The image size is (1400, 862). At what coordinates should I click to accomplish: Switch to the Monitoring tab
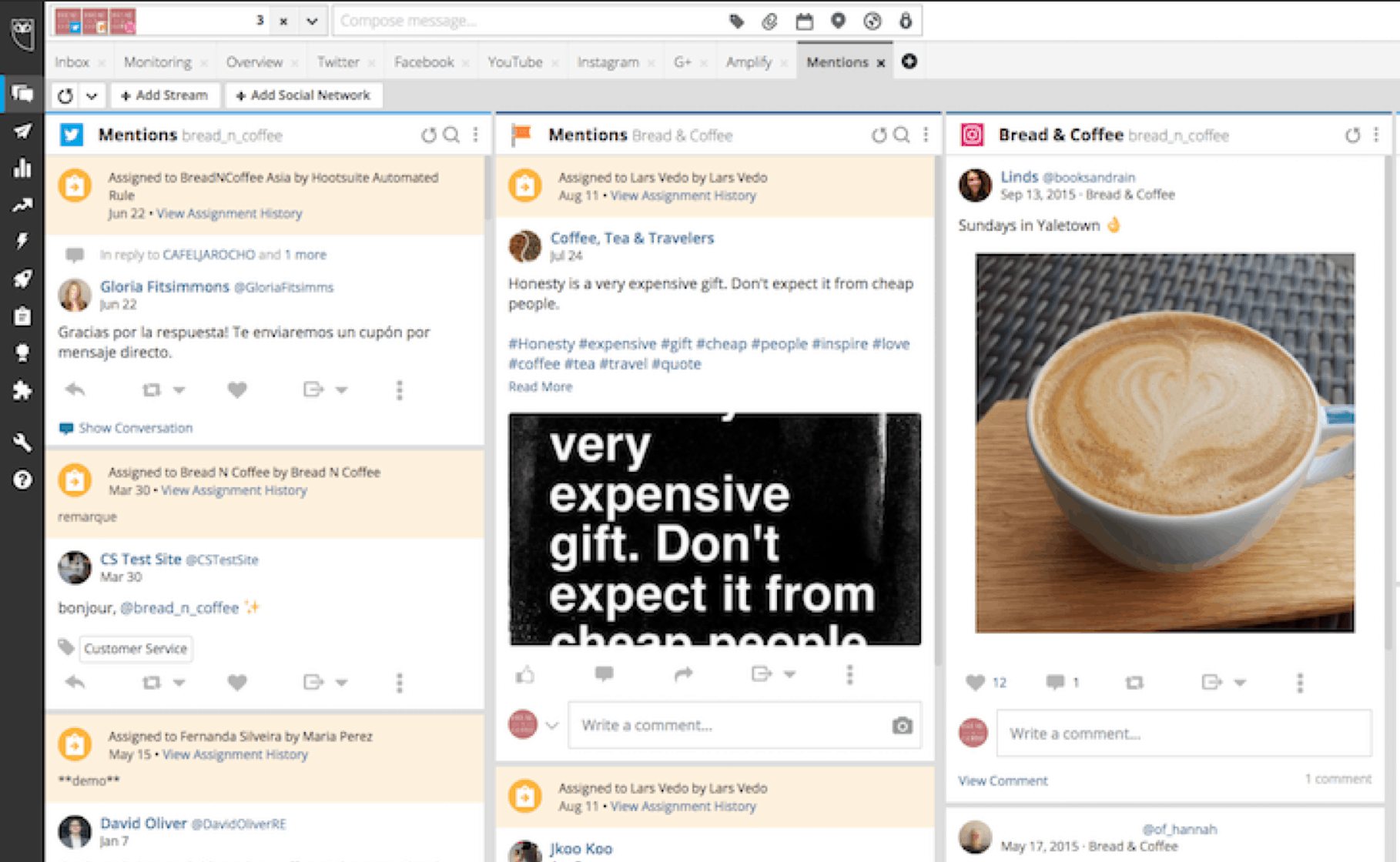[x=157, y=62]
